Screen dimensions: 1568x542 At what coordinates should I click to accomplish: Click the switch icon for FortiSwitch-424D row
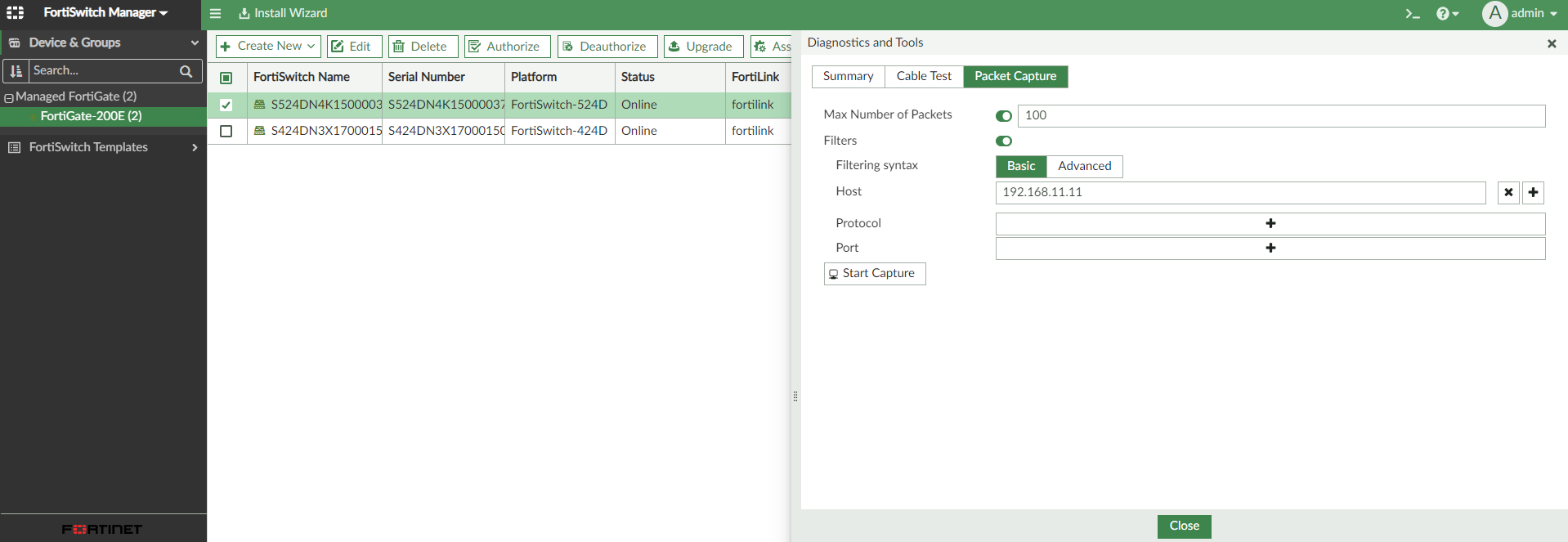(x=260, y=131)
